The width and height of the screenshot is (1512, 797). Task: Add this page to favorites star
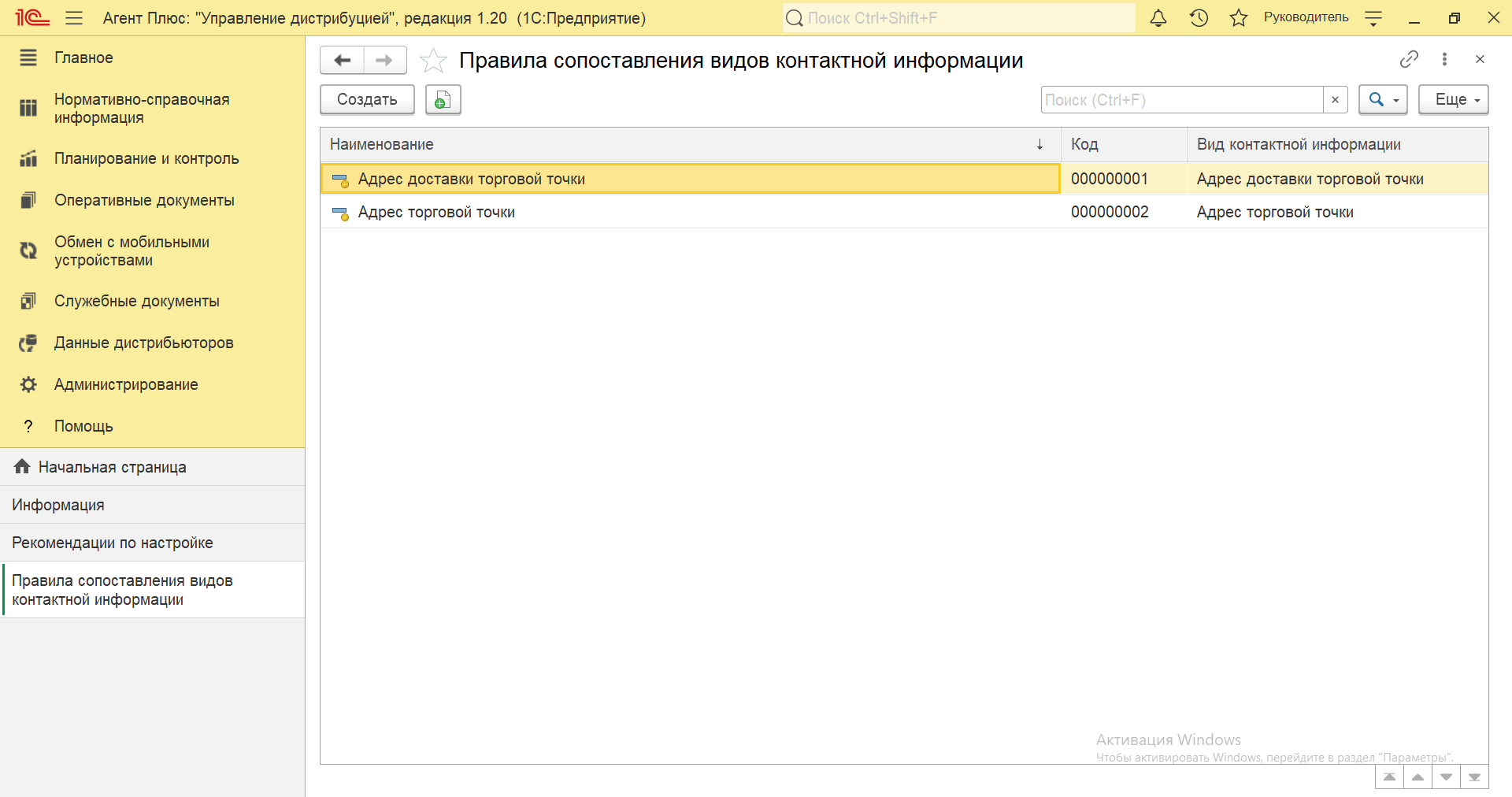coord(433,60)
